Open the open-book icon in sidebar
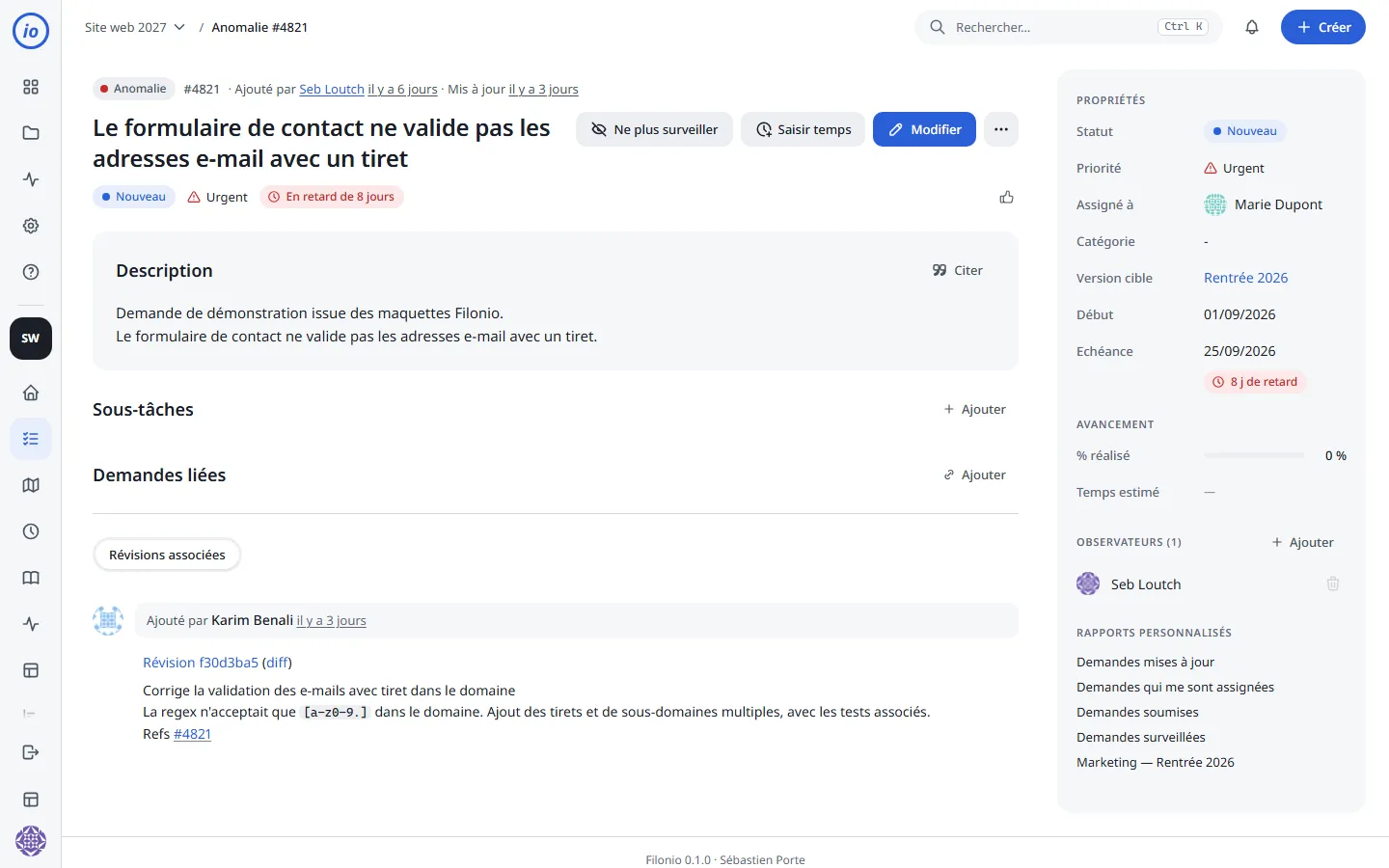The height and width of the screenshot is (868, 1389). 31,578
